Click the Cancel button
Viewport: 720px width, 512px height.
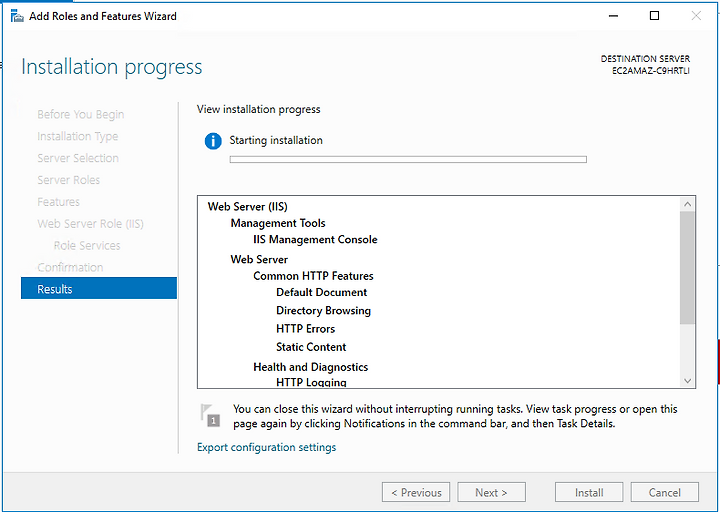664,492
